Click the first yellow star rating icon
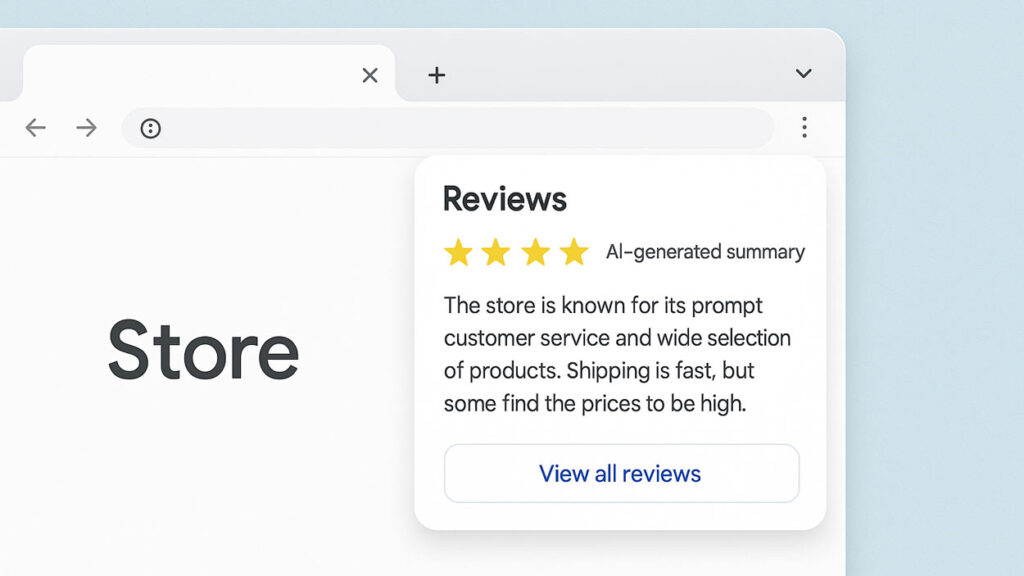Screen dimensions: 1024x576 point(461,252)
